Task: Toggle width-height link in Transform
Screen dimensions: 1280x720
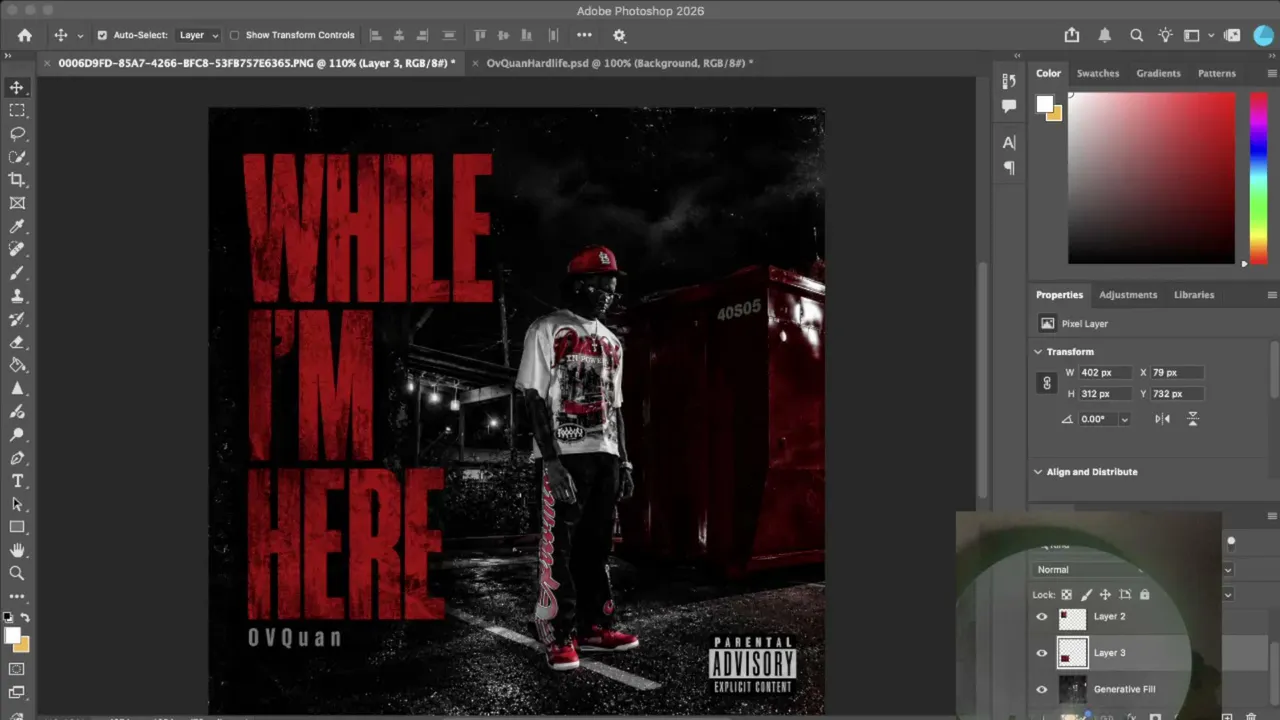Action: (1047, 383)
